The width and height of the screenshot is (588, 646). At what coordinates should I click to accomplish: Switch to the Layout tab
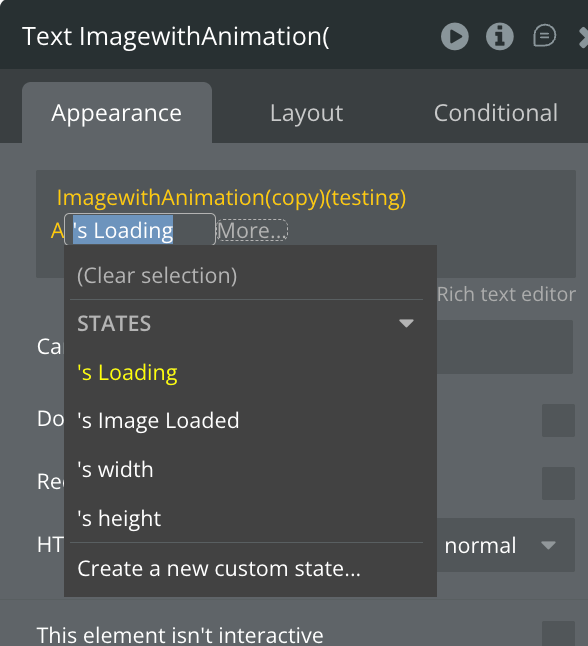306,112
